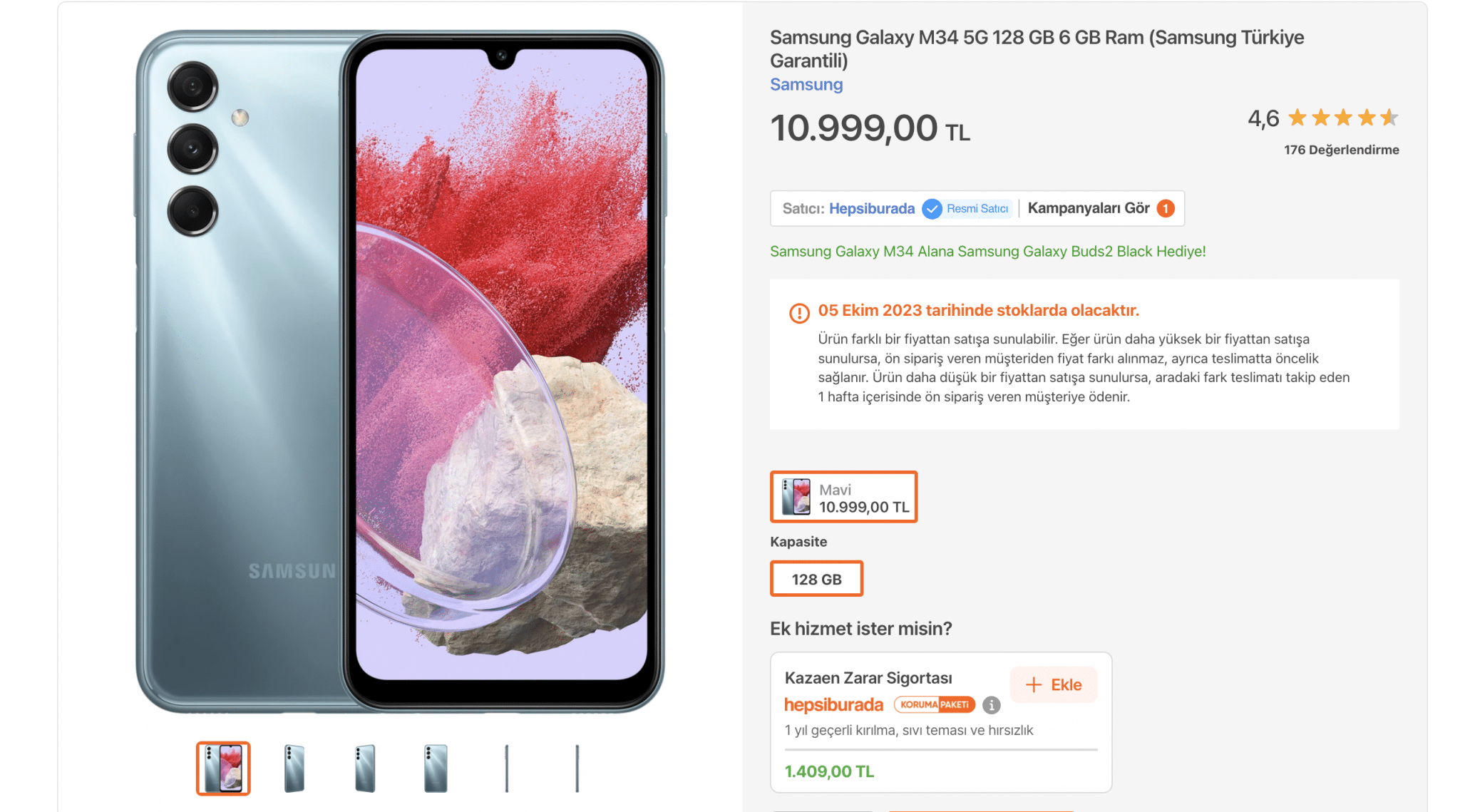1460x812 pixels.
Task: Click the hepsiburada insurance logo
Action: (x=833, y=705)
